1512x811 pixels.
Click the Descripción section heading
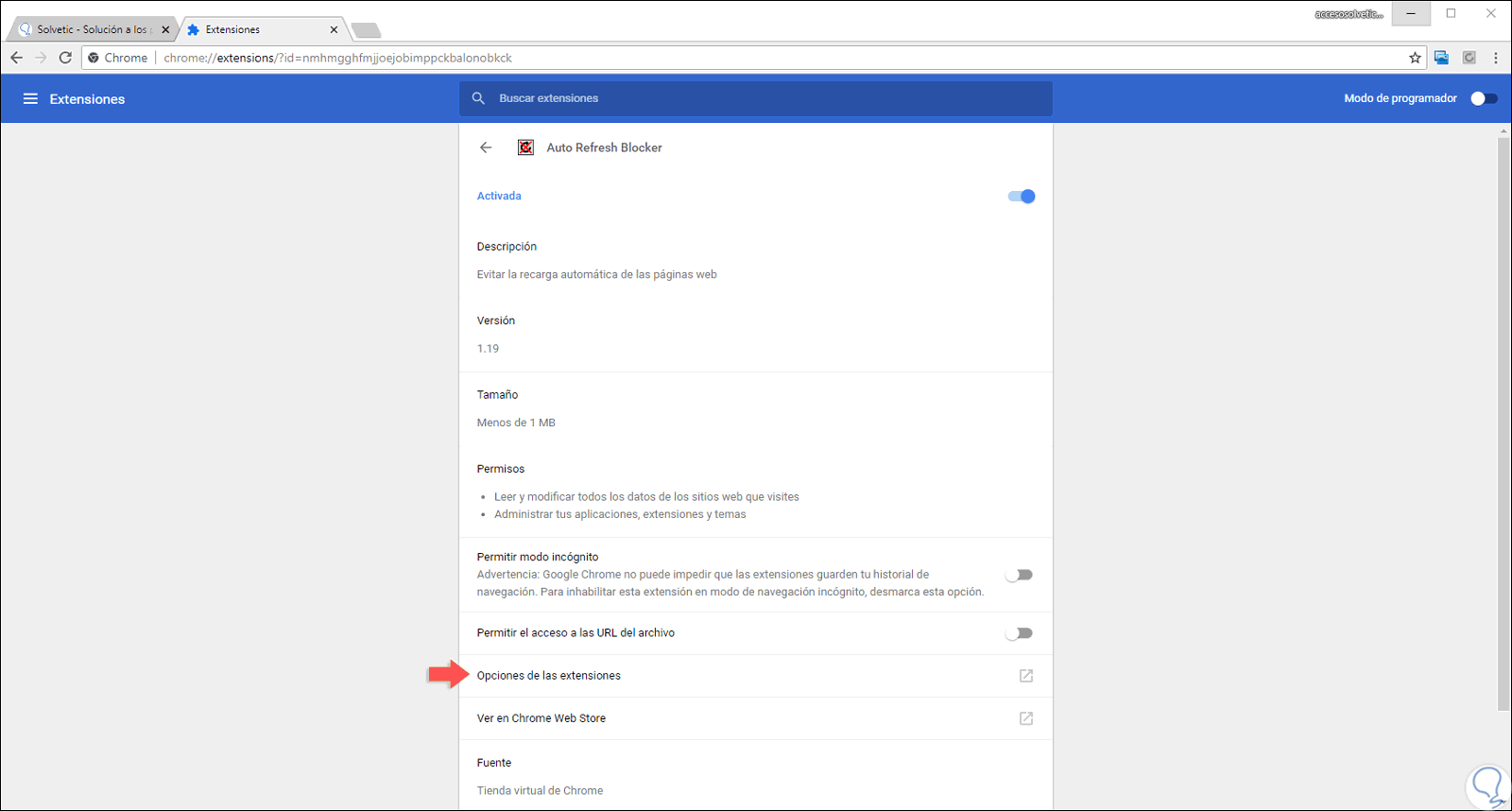(x=507, y=247)
